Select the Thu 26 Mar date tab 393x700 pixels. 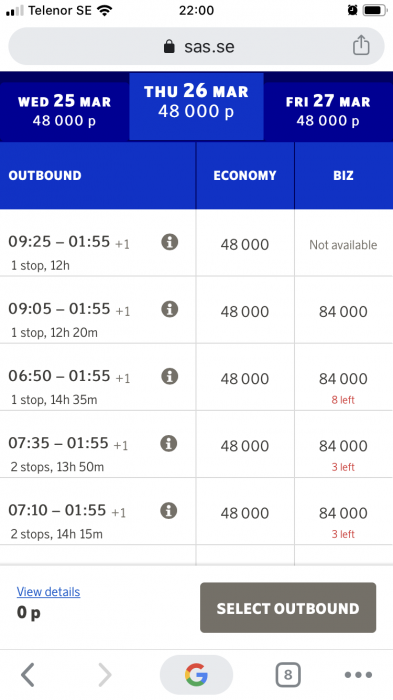tap(196, 106)
